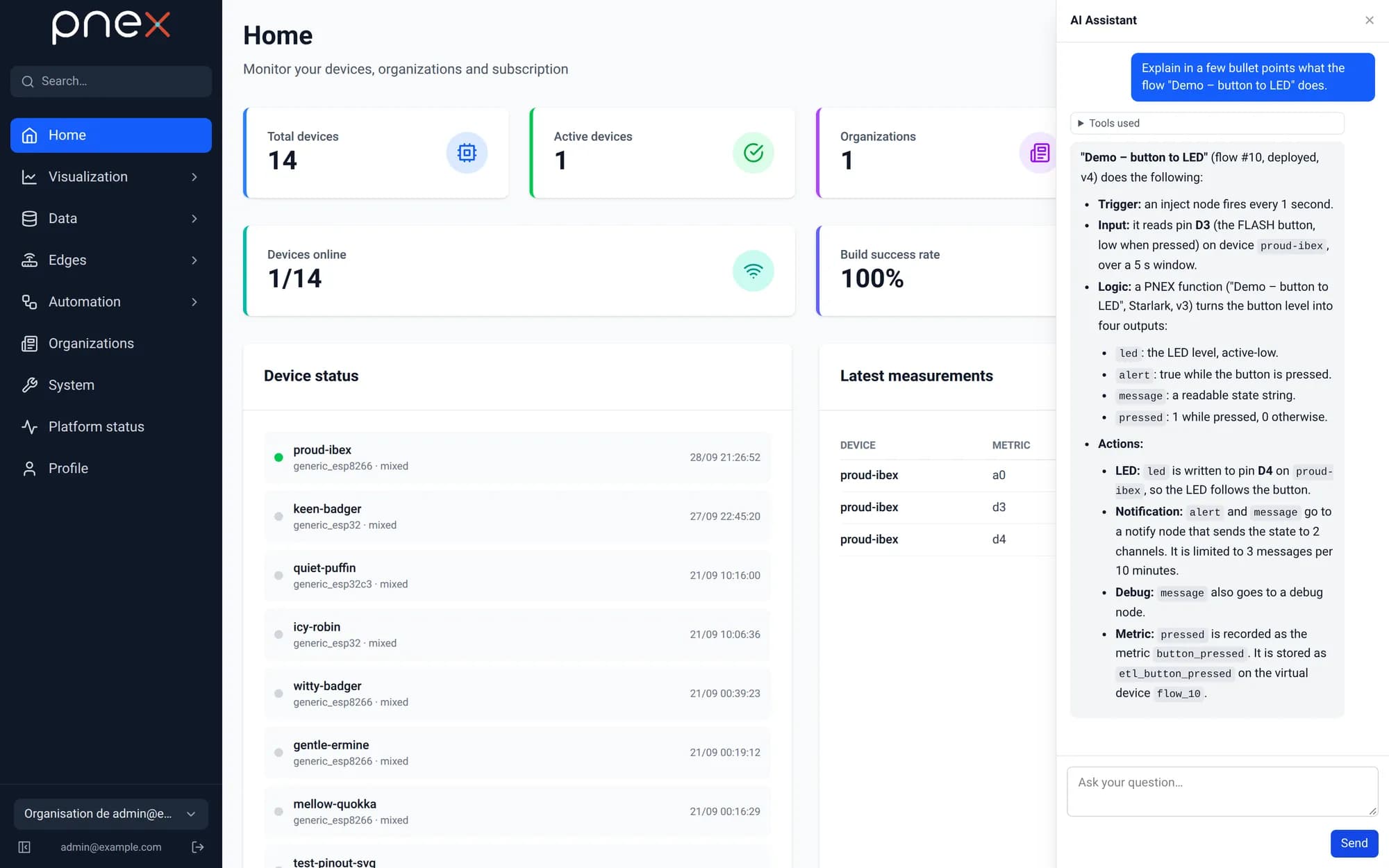
Task: Click the Visualization chart icon
Action: coord(29,177)
